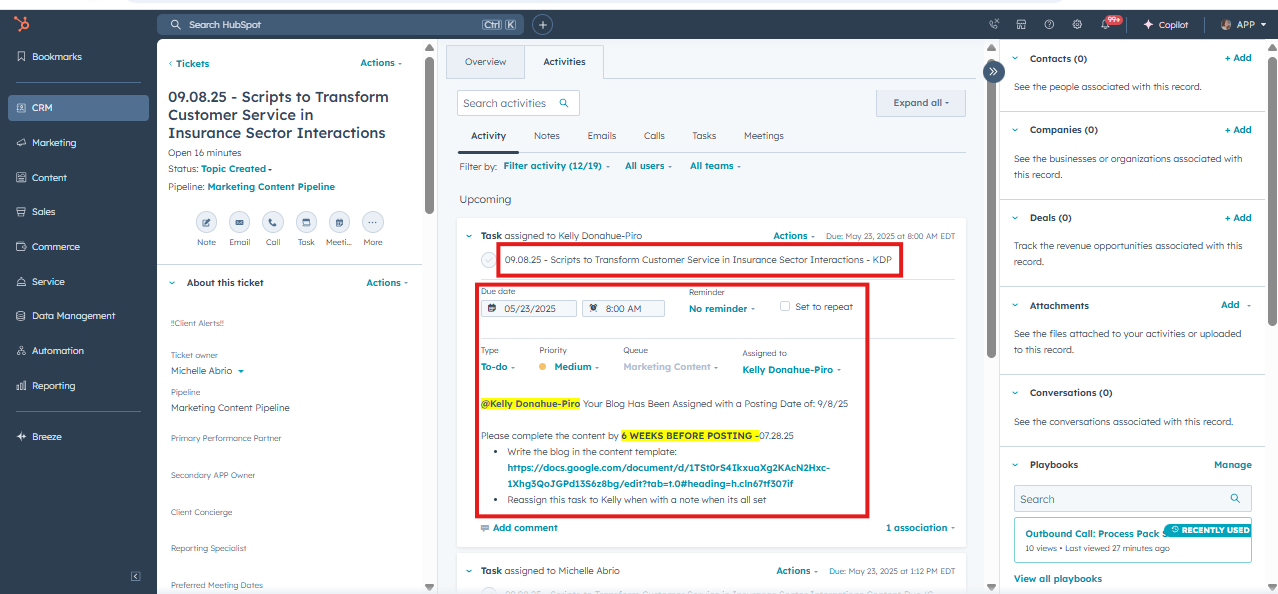Click the Add comment link
This screenshot has width=1278, height=594.
click(525, 528)
